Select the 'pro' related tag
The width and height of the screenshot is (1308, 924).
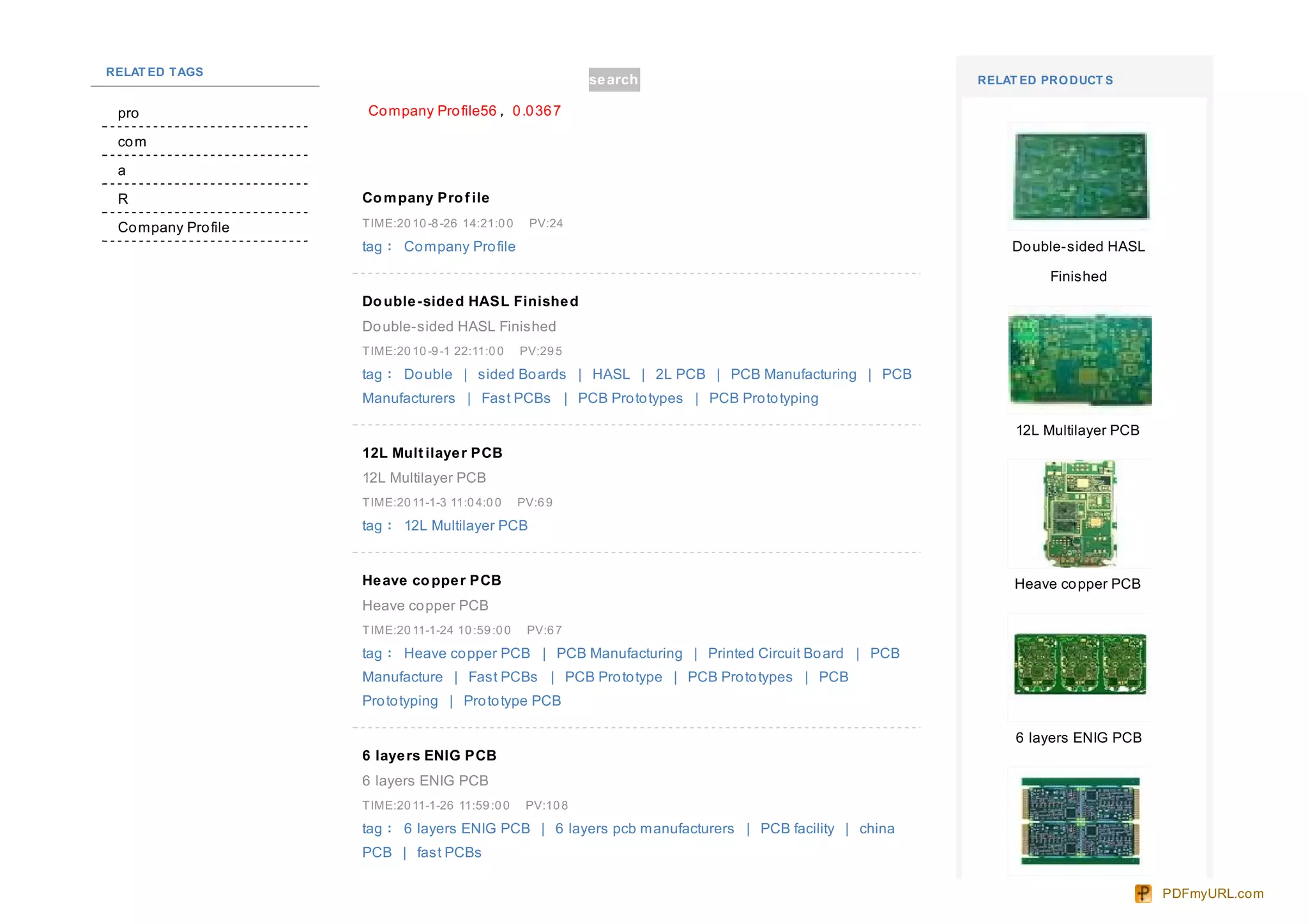(128, 113)
